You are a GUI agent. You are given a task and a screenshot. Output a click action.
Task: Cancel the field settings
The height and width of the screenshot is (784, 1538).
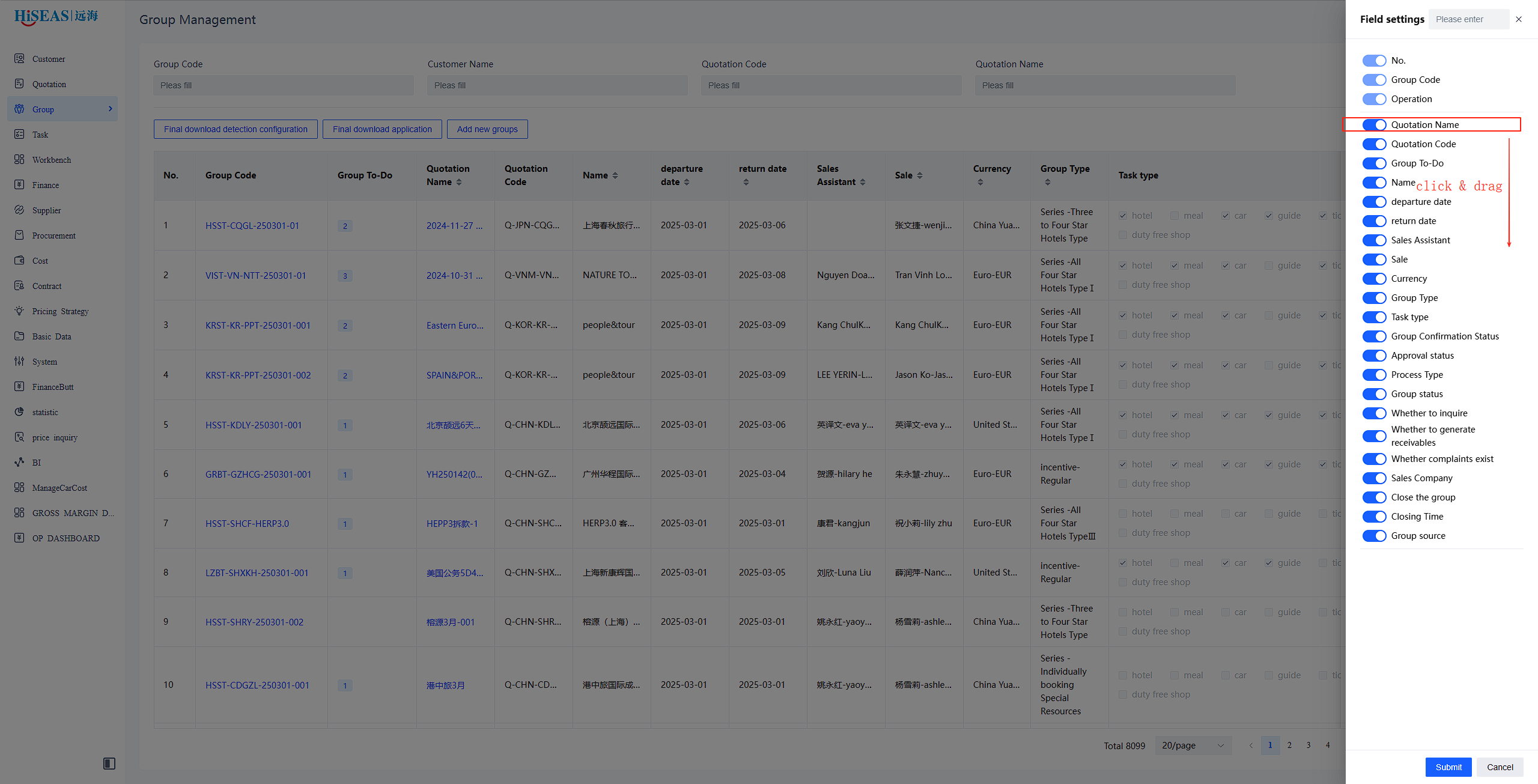(1500, 767)
